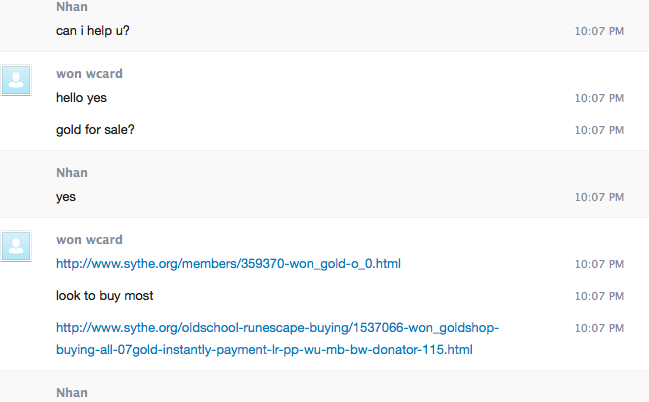
Task: Click the first won wcard sender name
Action: pyautogui.click(x=89, y=74)
